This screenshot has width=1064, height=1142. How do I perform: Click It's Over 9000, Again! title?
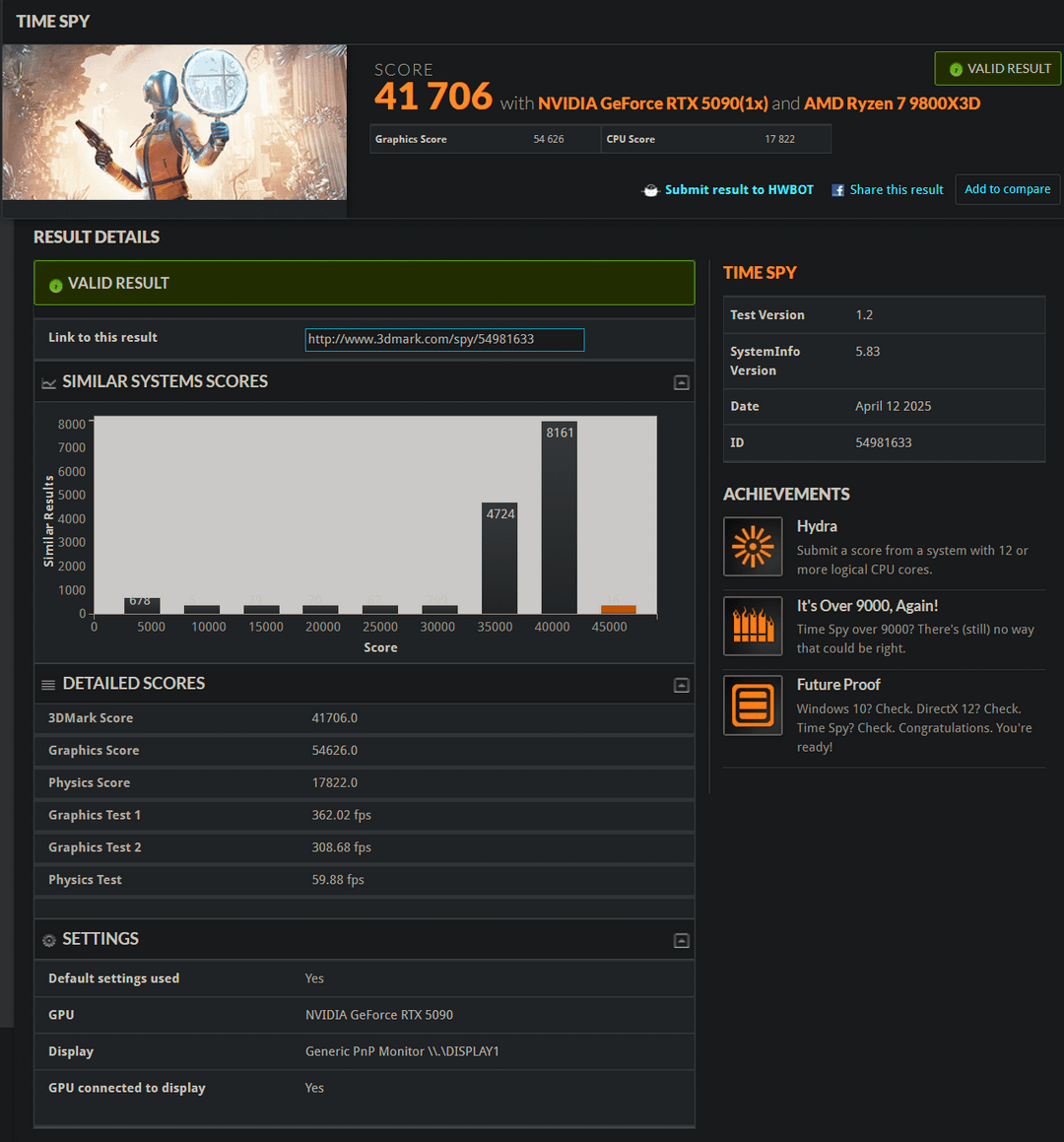(867, 606)
